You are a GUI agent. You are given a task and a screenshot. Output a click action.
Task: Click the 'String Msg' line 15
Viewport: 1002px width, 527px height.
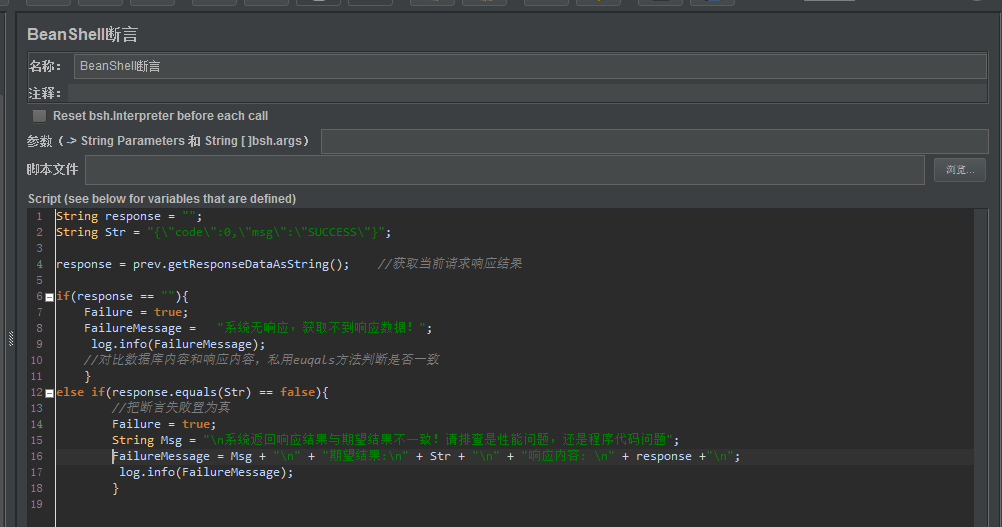[396, 440]
